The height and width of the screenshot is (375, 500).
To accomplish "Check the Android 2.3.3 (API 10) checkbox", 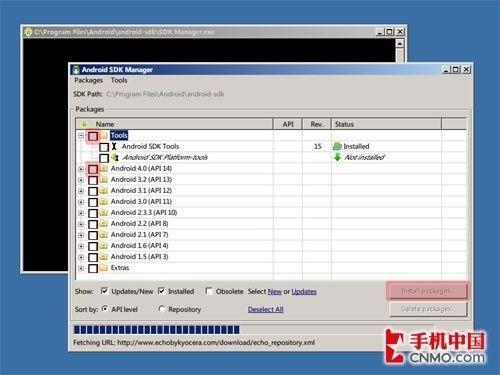I will point(93,213).
